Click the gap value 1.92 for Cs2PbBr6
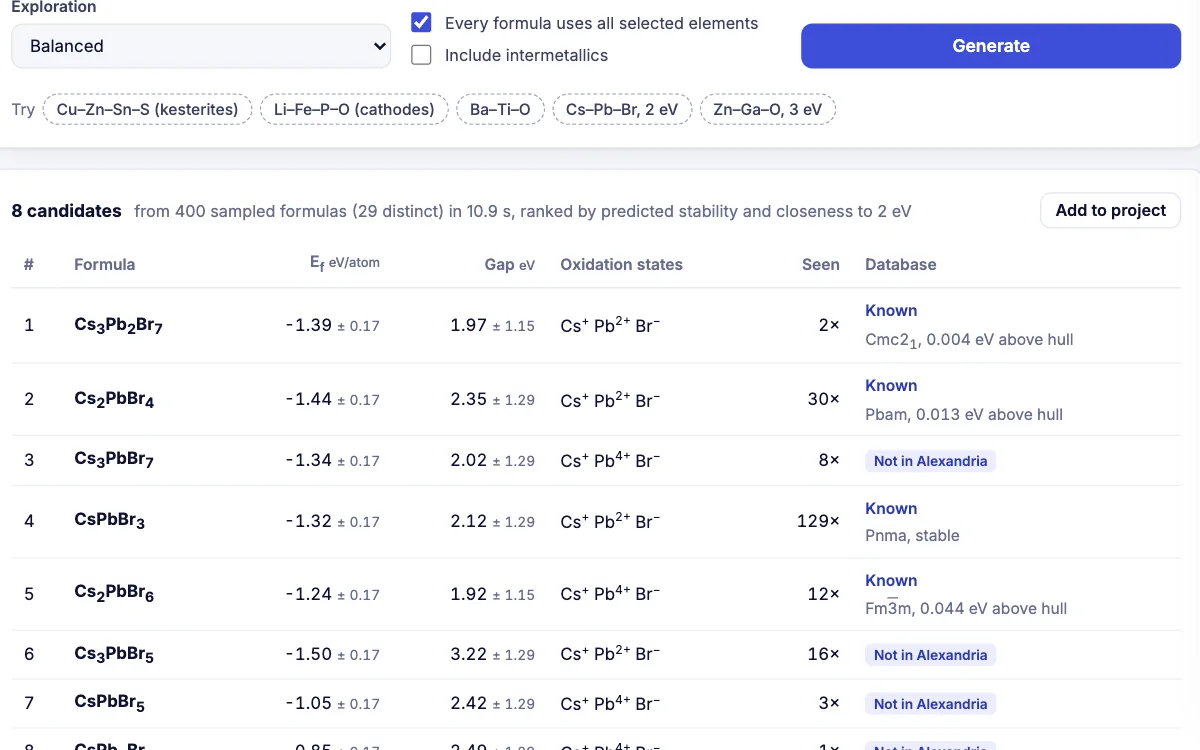1200x750 pixels. (469, 594)
